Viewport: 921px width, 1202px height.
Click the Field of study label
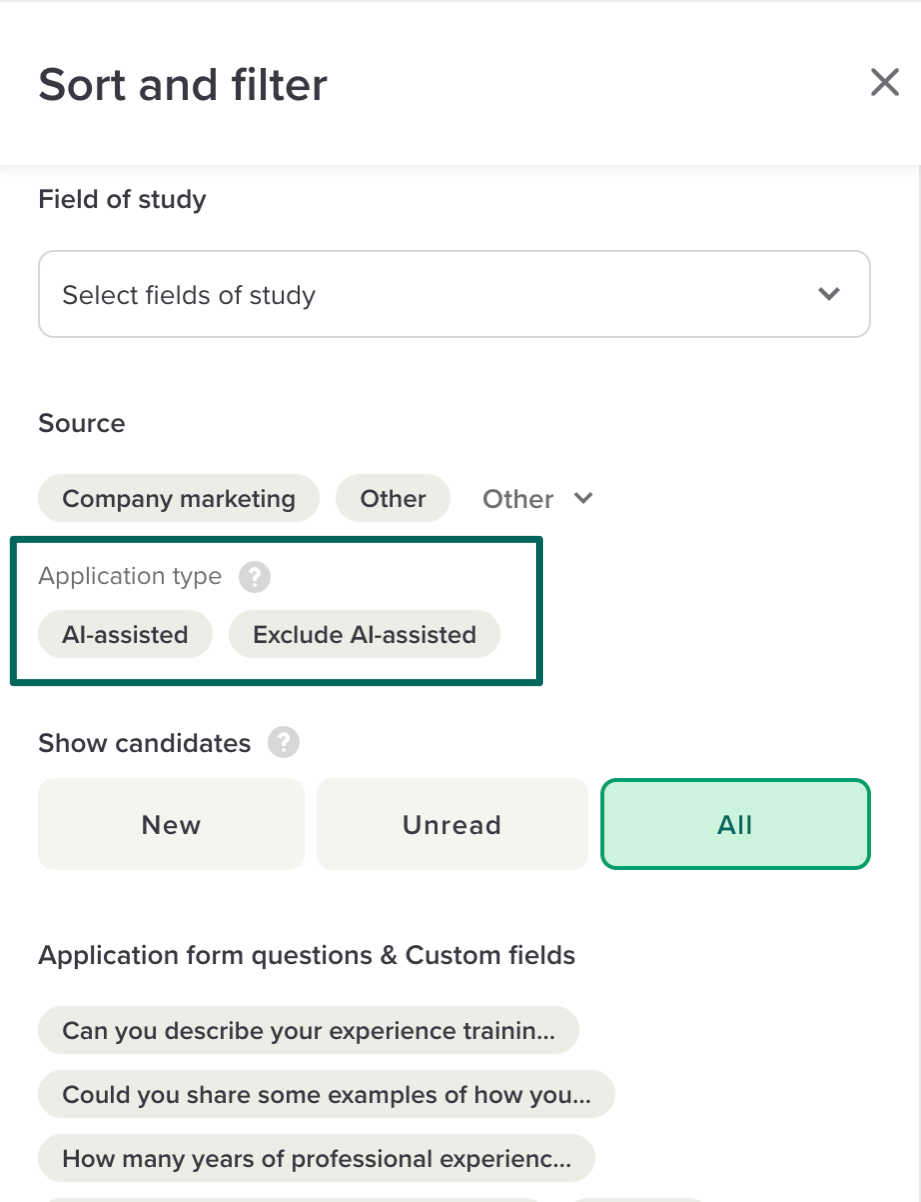[122, 199]
